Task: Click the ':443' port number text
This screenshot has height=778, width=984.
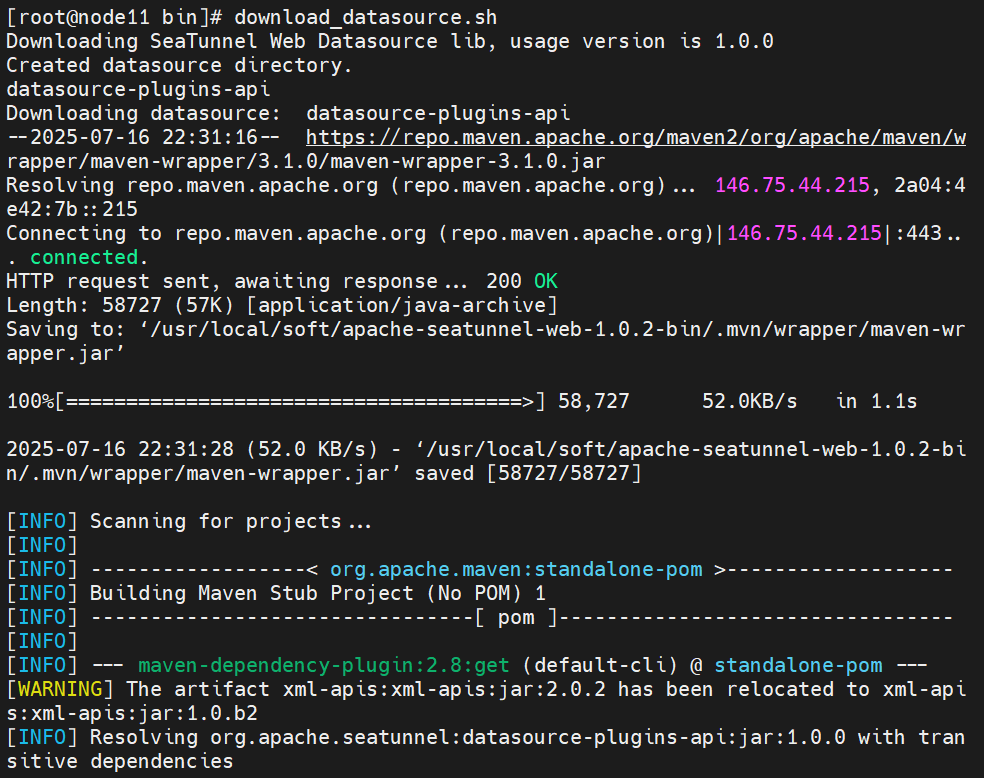Action: (918, 233)
